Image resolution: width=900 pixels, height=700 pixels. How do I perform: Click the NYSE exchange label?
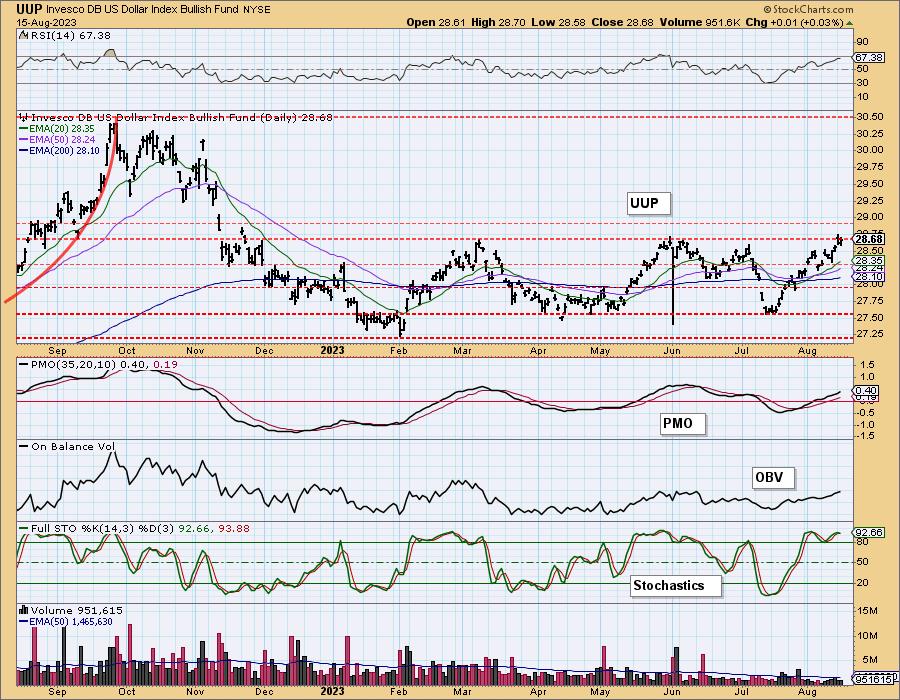point(257,10)
